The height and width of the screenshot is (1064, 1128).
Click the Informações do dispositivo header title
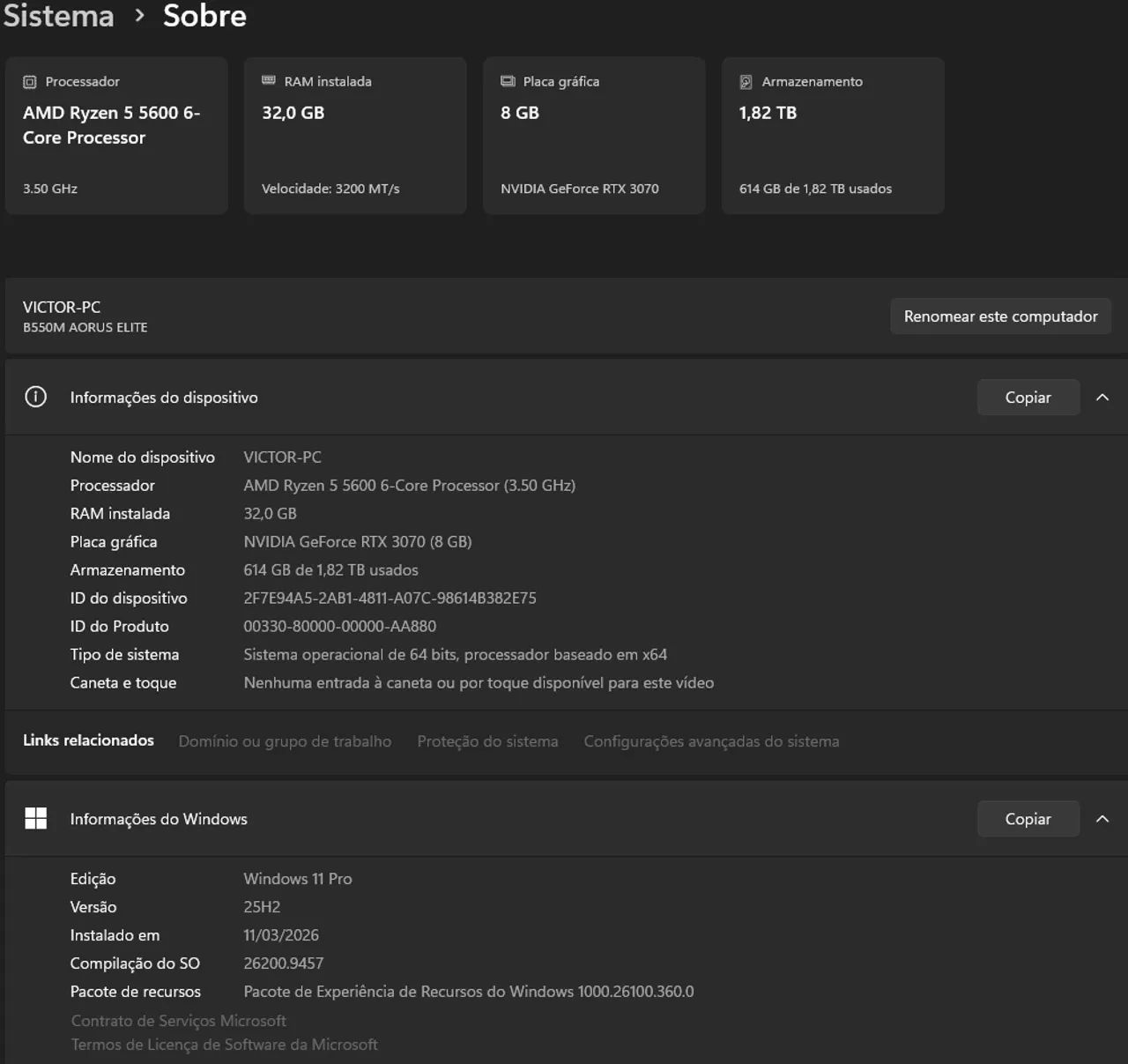[x=164, y=398]
